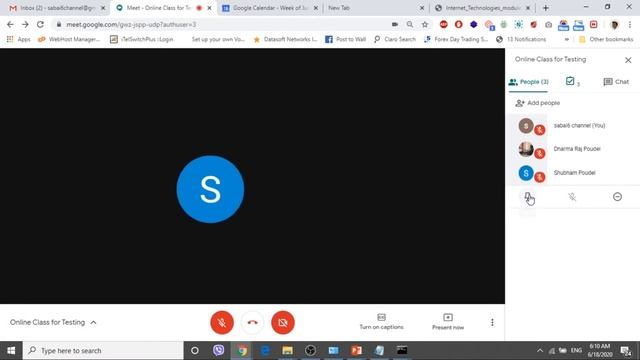Image resolution: width=640 pixels, height=360 pixels.
Task: Bookmark this page with star icon
Action: click(425, 24)
